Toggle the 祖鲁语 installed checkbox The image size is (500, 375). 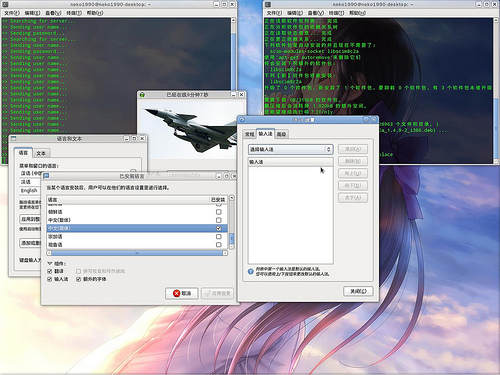click(x=219, y=245)
